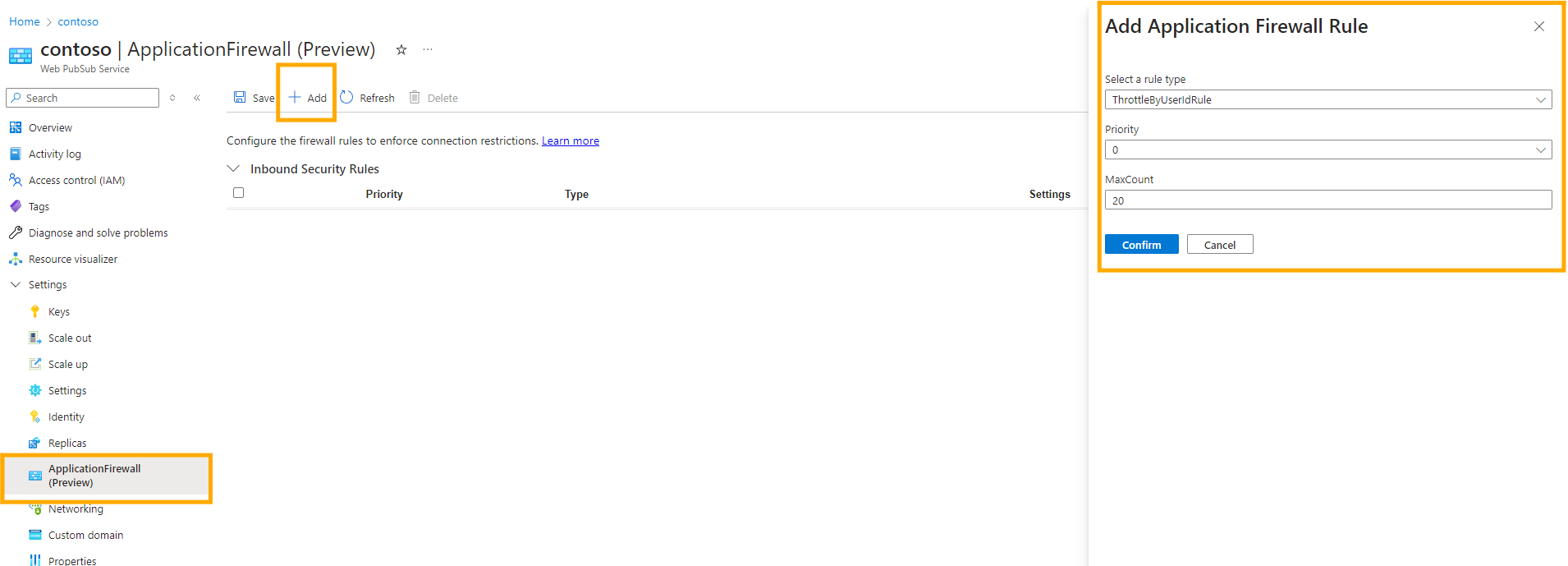Click the Networking icon
This screenshot has width=1568, height=566.
tap(34, 508)
